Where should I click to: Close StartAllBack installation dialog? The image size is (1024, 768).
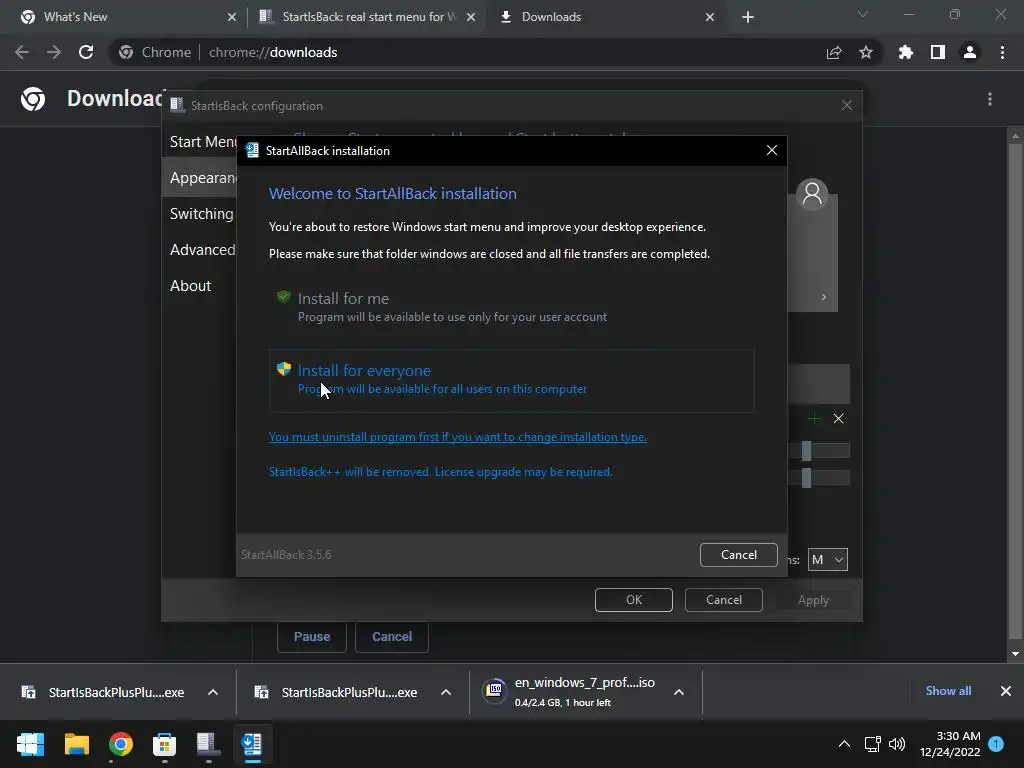[x=771, y=150]
